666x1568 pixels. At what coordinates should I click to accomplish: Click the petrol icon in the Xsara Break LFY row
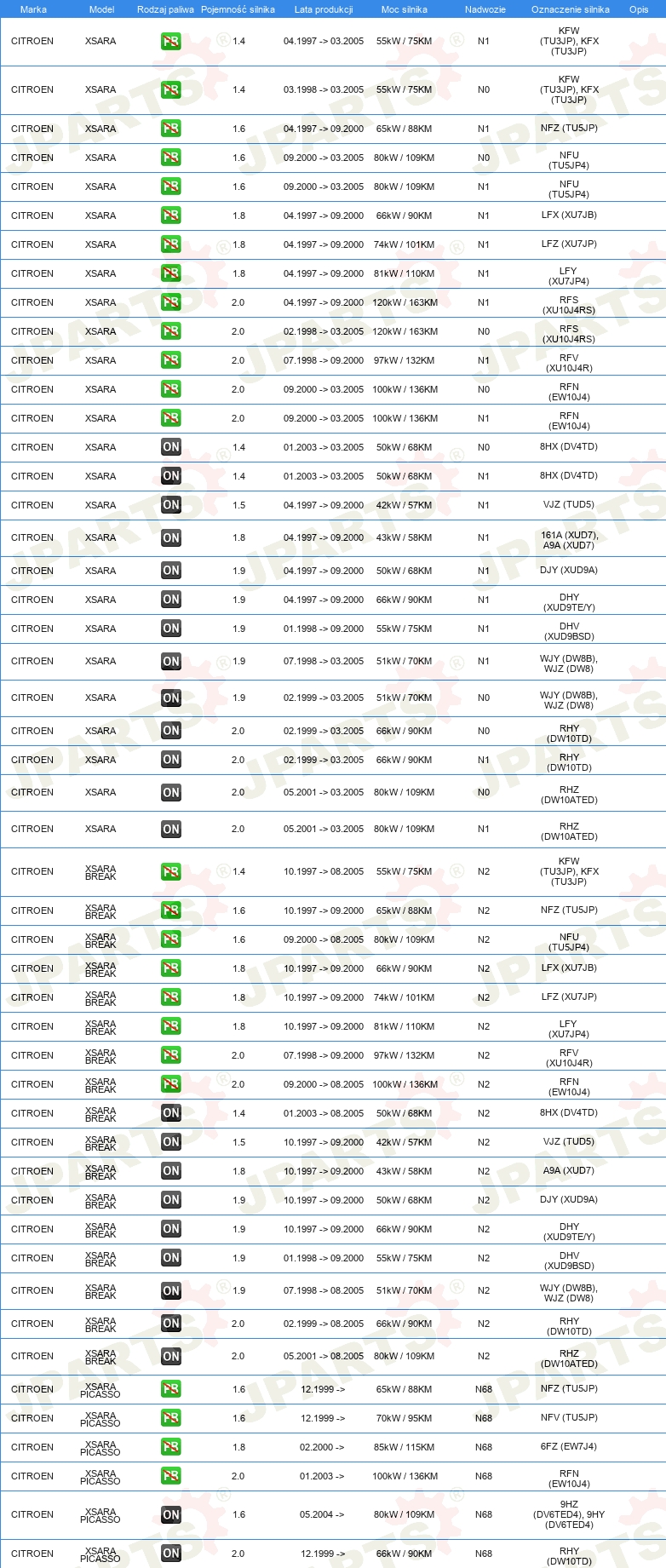pos(171,1026)
